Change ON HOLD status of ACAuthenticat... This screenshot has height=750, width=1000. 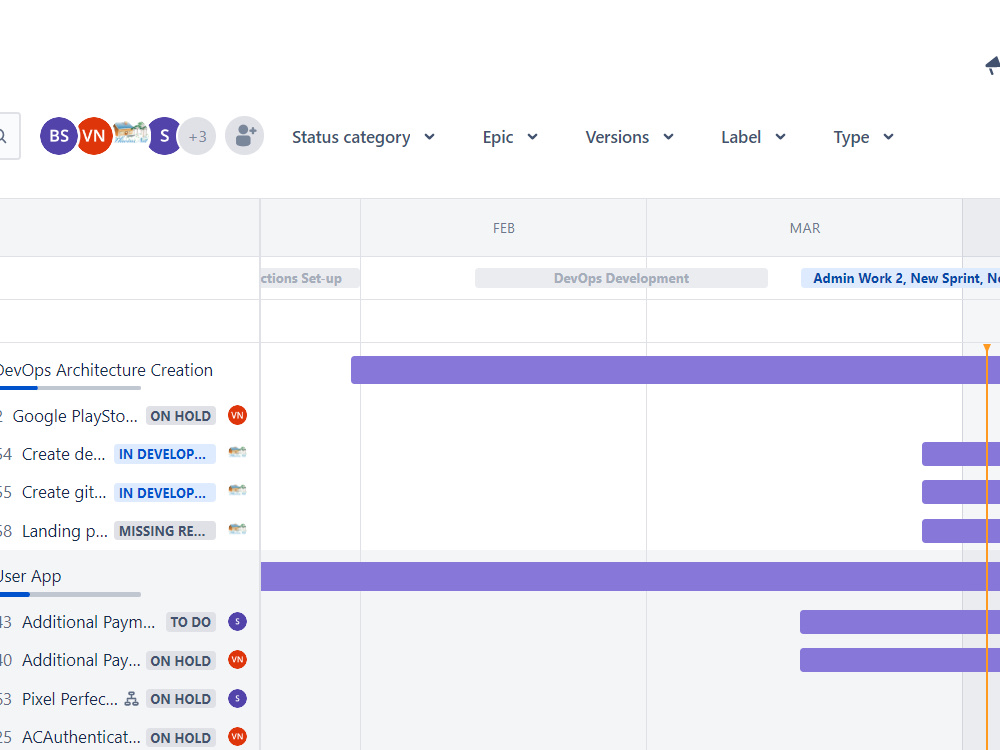[x=180, y=737]
